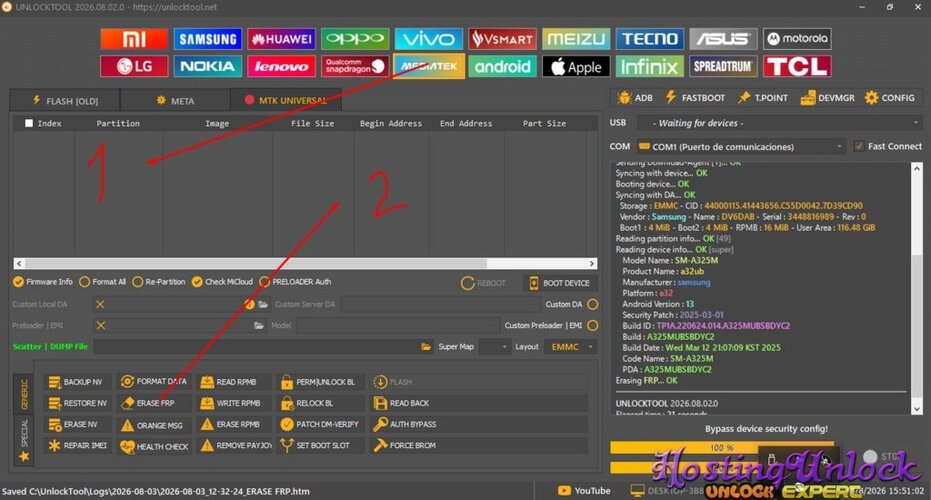Open the YouTube link in status bar
The image size is (931, 500).
(584, 490)
